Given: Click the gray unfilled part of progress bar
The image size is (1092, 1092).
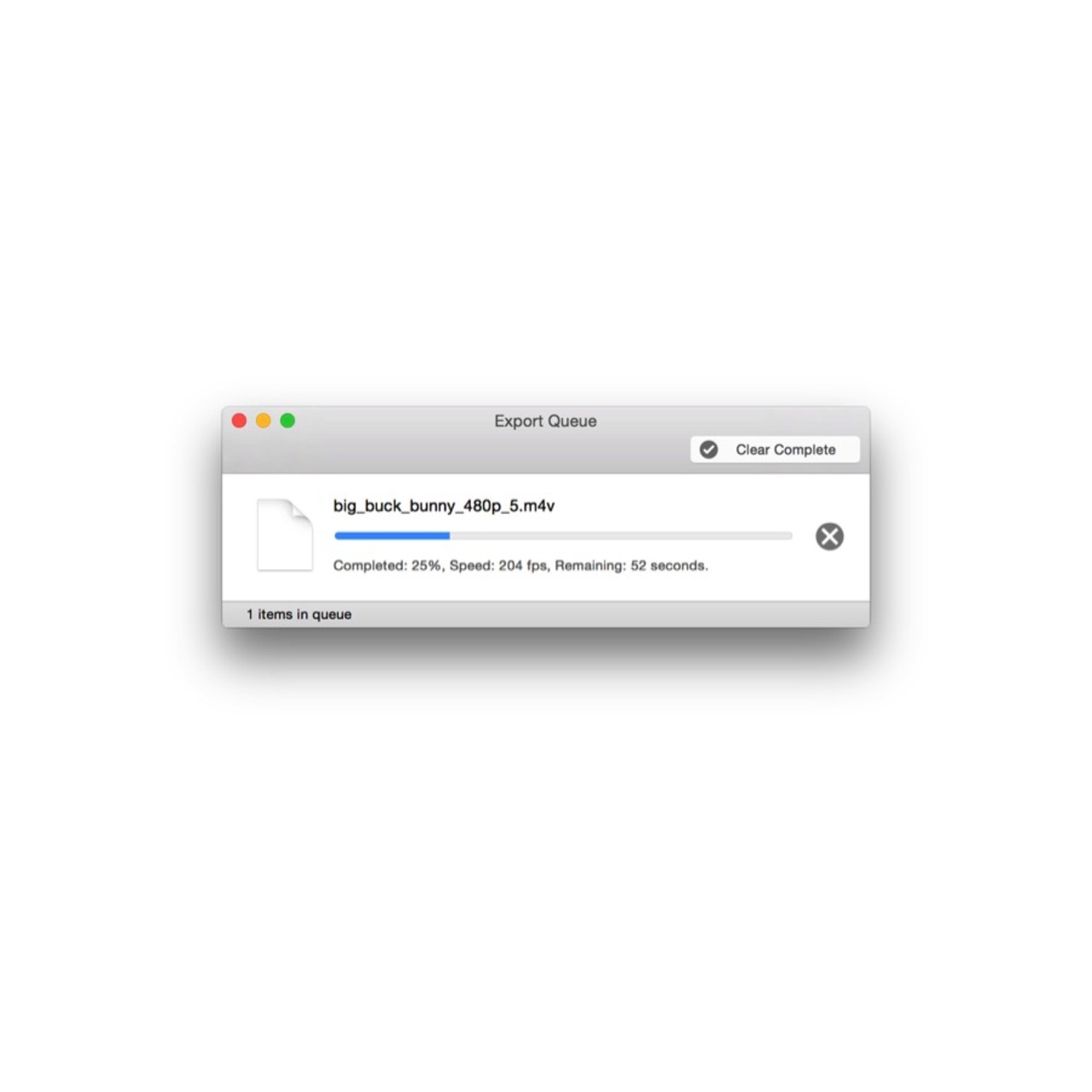Looking at the screenshot, I should [621, 536].
